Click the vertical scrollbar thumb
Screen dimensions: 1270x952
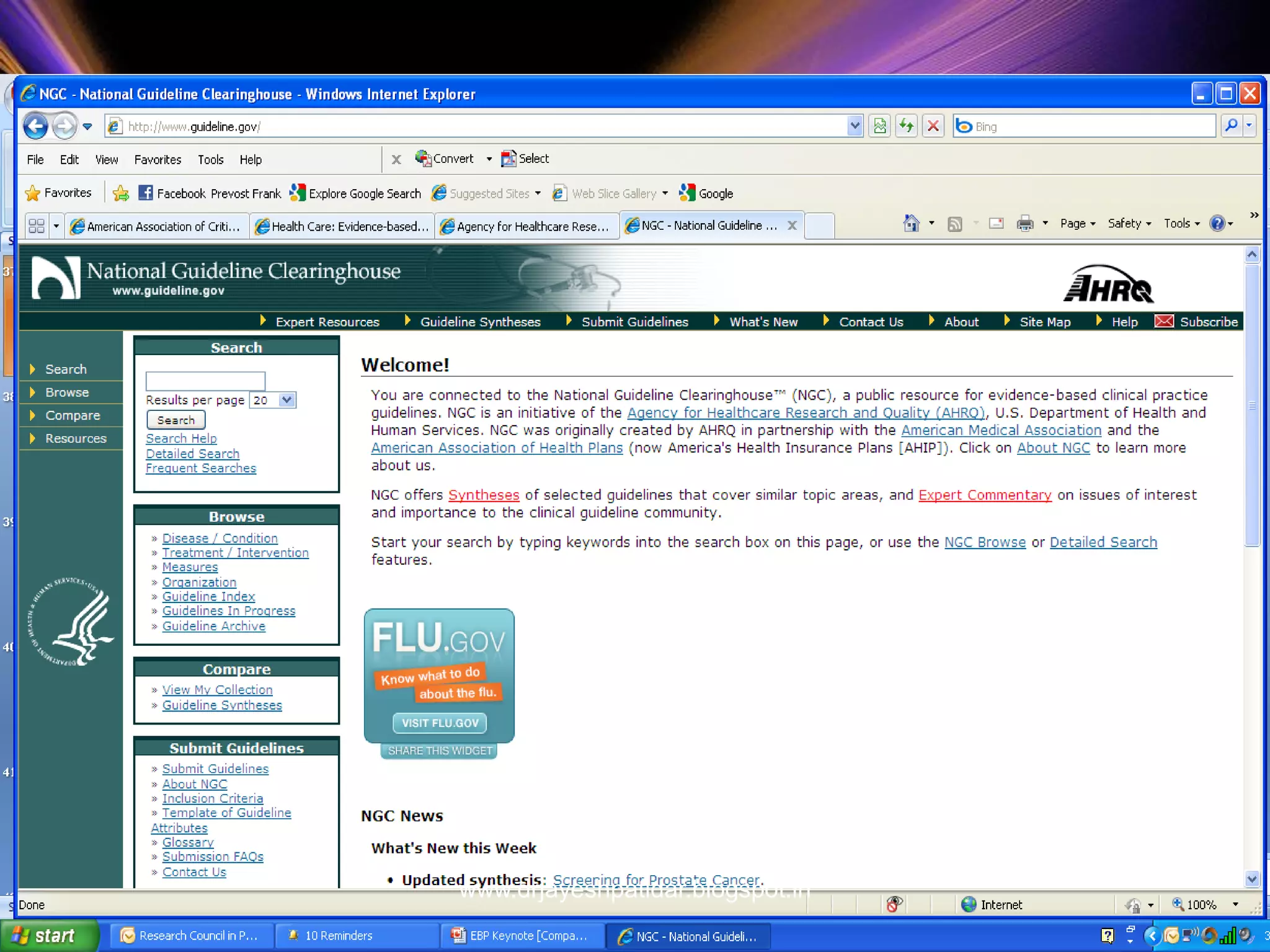(x=1252, y=405)
